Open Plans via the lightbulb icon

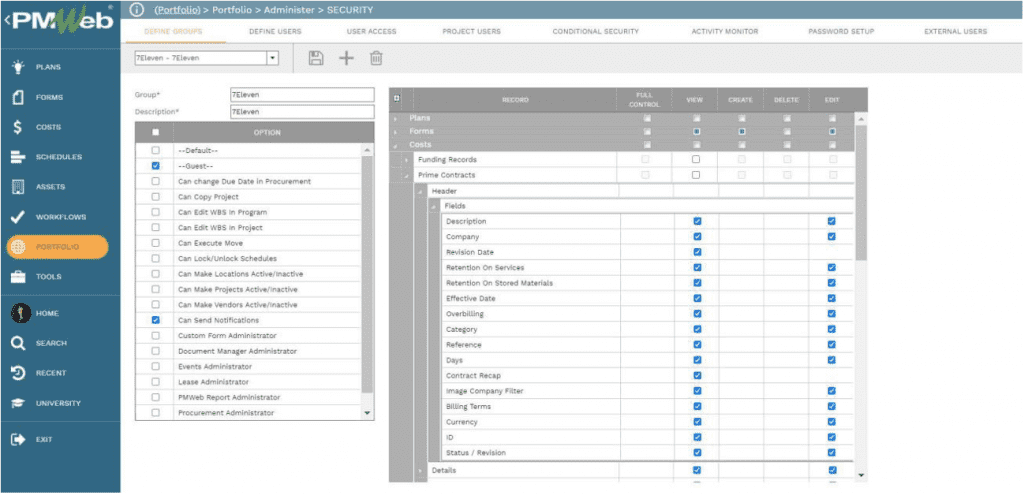click(19, 67)
